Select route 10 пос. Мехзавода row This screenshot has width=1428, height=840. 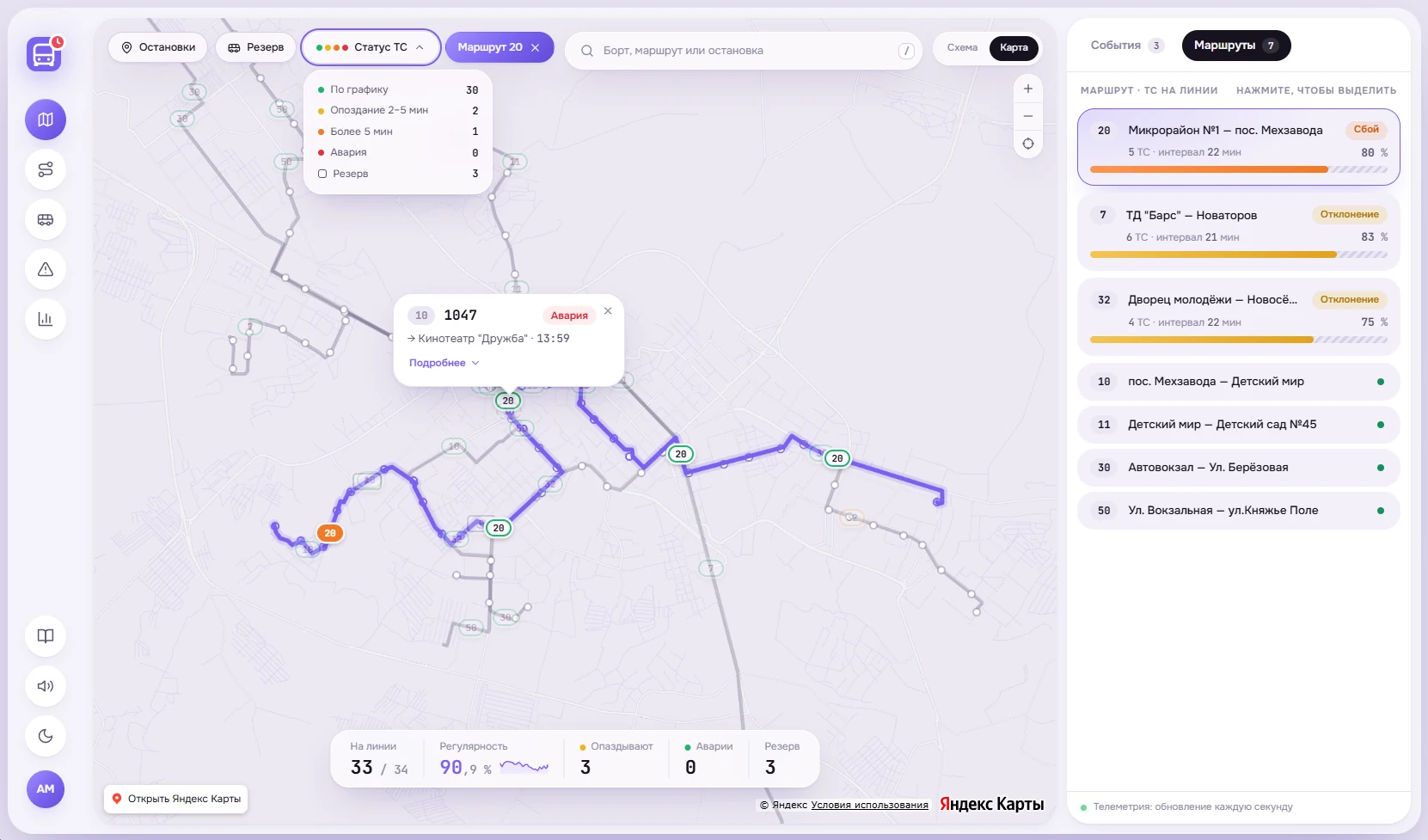(x=1238, y=382)
